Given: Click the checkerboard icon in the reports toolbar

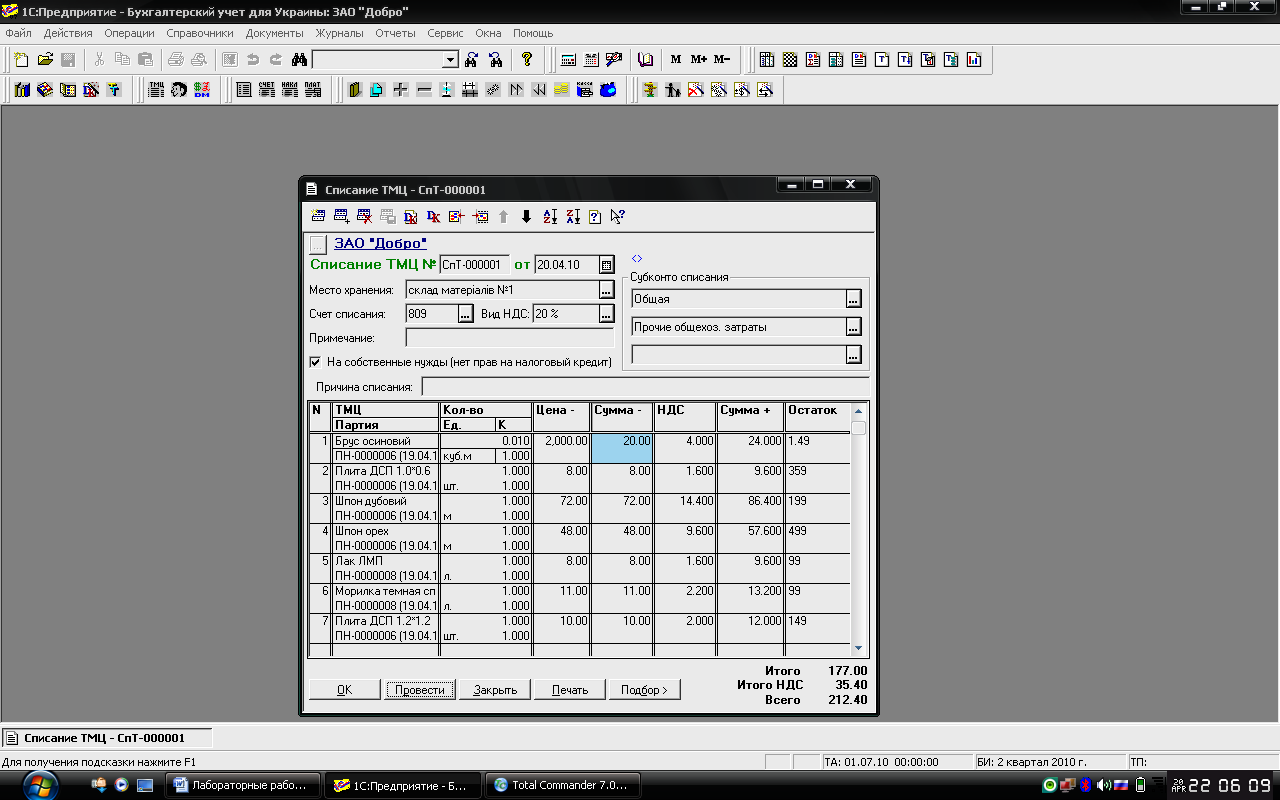Looking at the screenshot, I should (790, 60).
